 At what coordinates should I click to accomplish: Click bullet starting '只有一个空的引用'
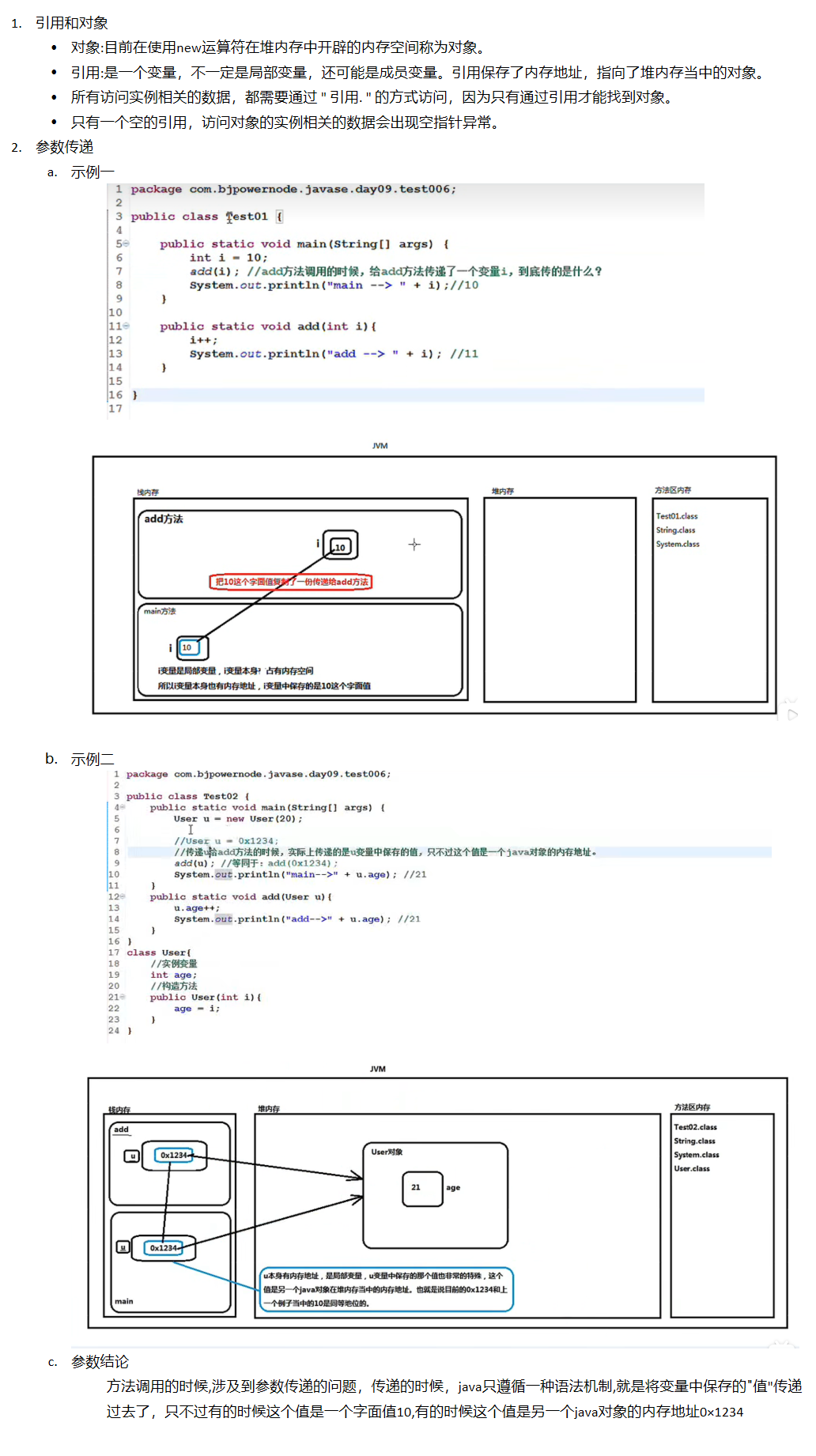click(x=286, y=123)
